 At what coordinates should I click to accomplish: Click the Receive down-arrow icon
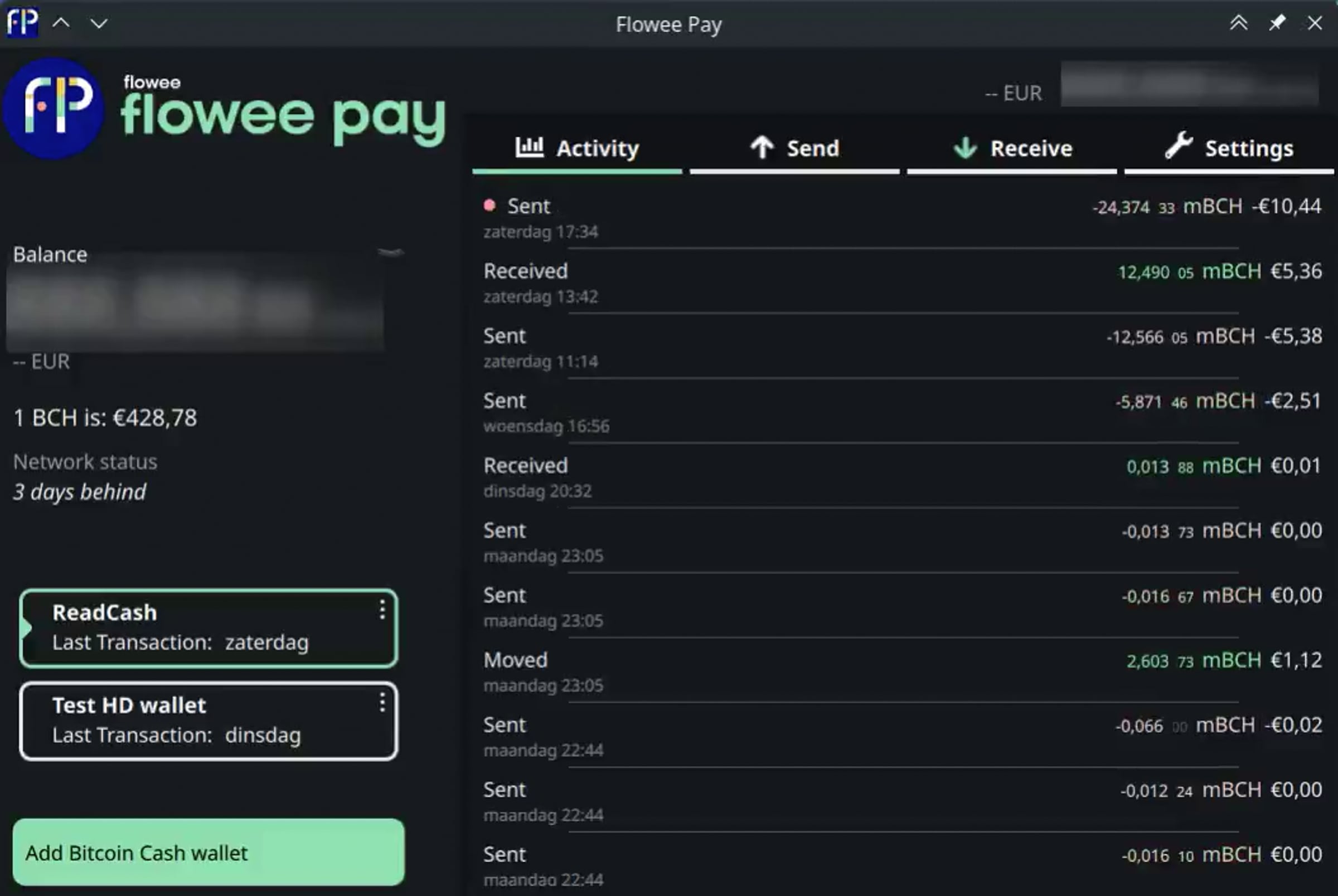(x=966, y=148)
